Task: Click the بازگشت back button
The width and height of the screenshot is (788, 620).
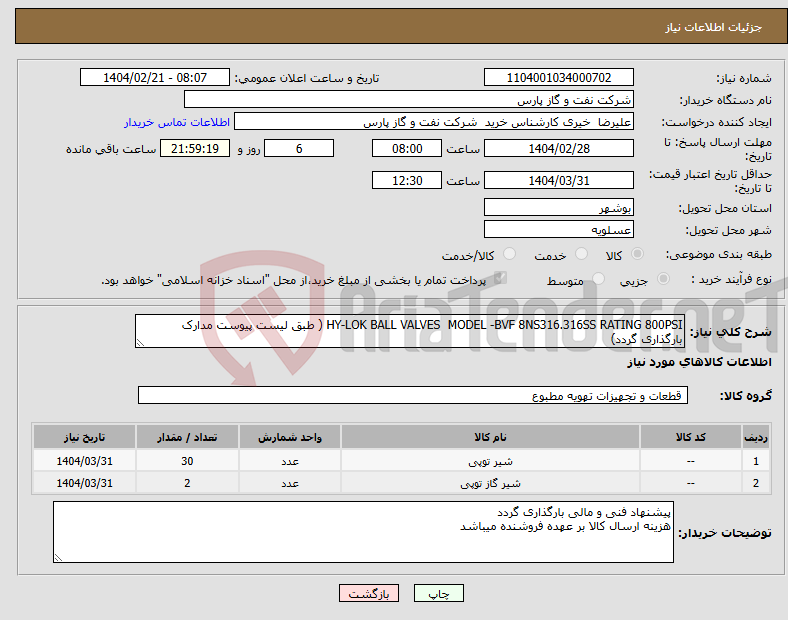Action: (369, 593)
